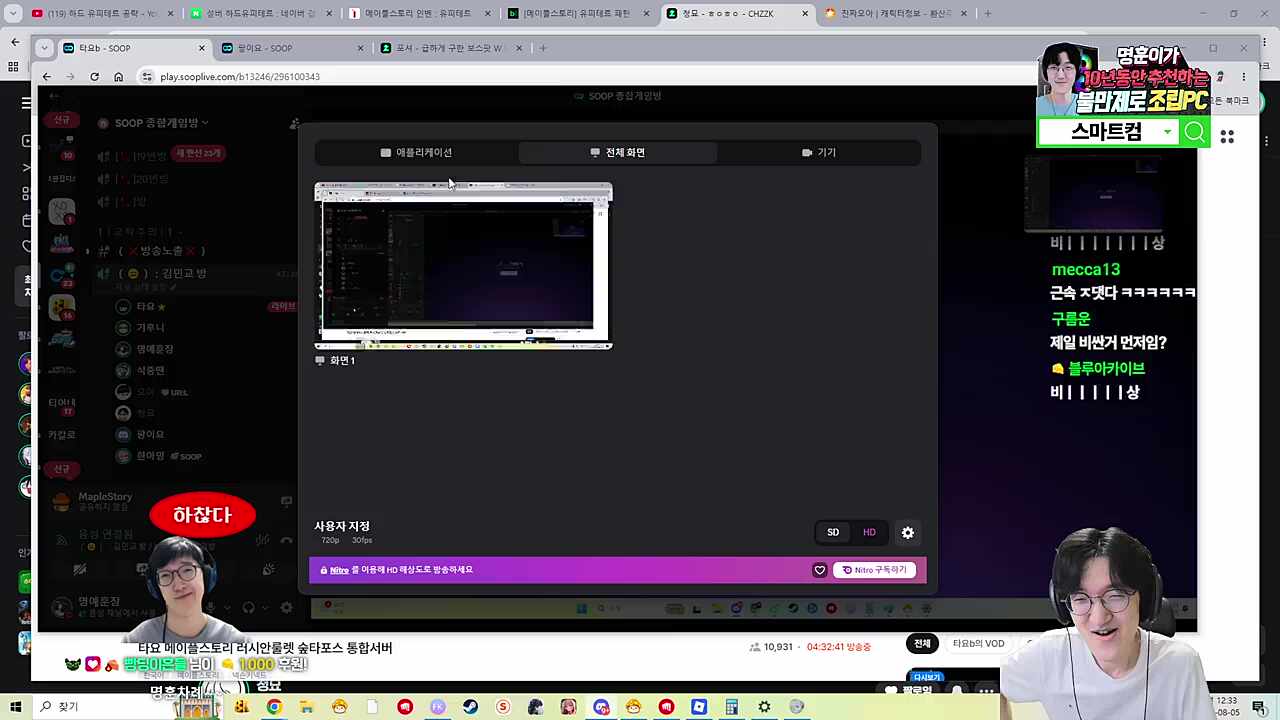The image size is (1280, 720).
Task: Open stream settings gear in share dialog
Action: click(908, 533)
